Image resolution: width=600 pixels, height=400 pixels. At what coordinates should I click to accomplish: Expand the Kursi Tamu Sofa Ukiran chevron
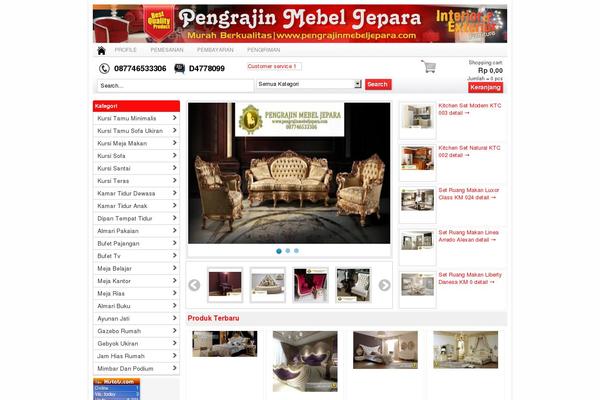[x=174, y=131]
